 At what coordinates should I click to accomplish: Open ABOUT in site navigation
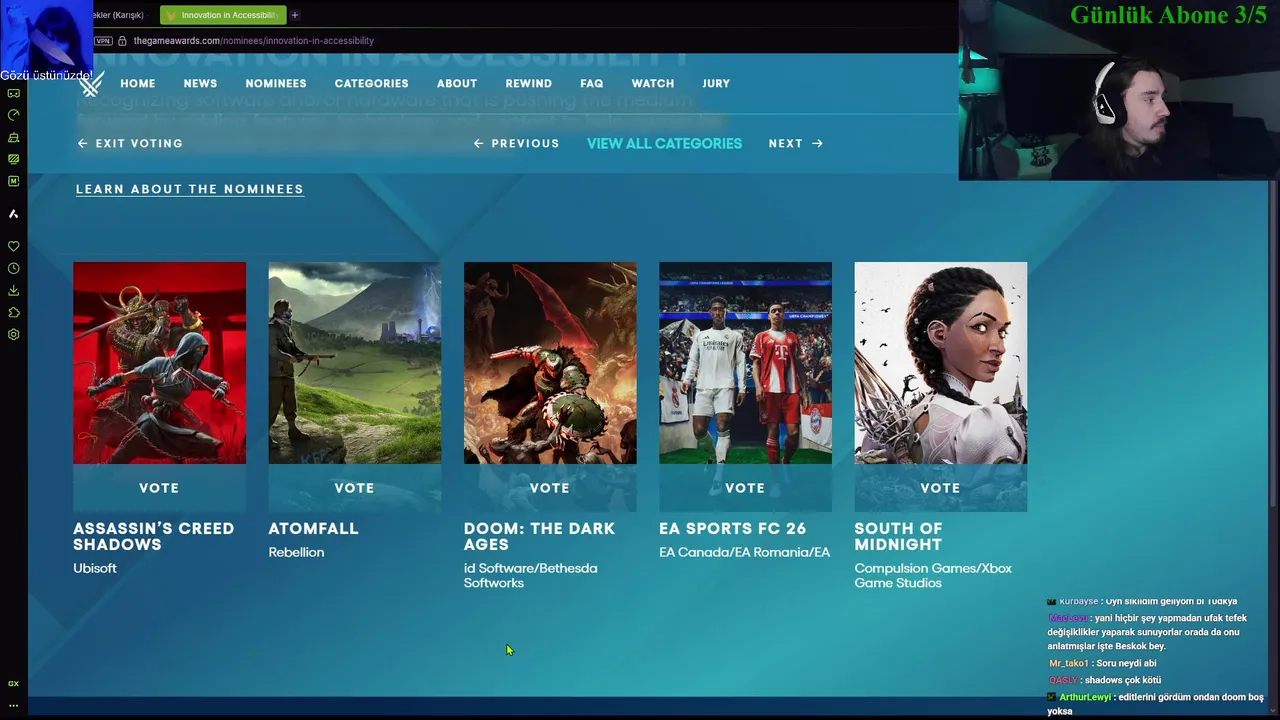(457, 84)
